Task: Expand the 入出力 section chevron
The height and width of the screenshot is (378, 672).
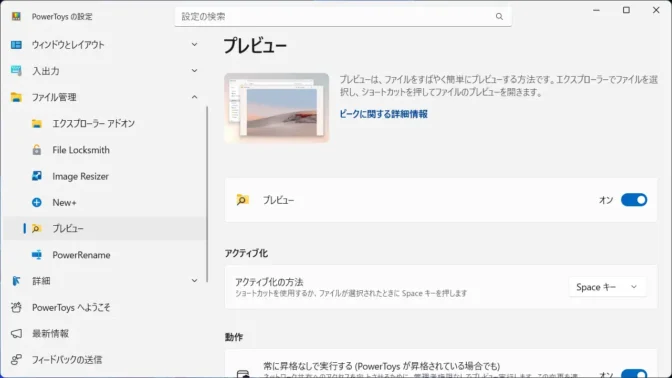Action: (194, 71)
